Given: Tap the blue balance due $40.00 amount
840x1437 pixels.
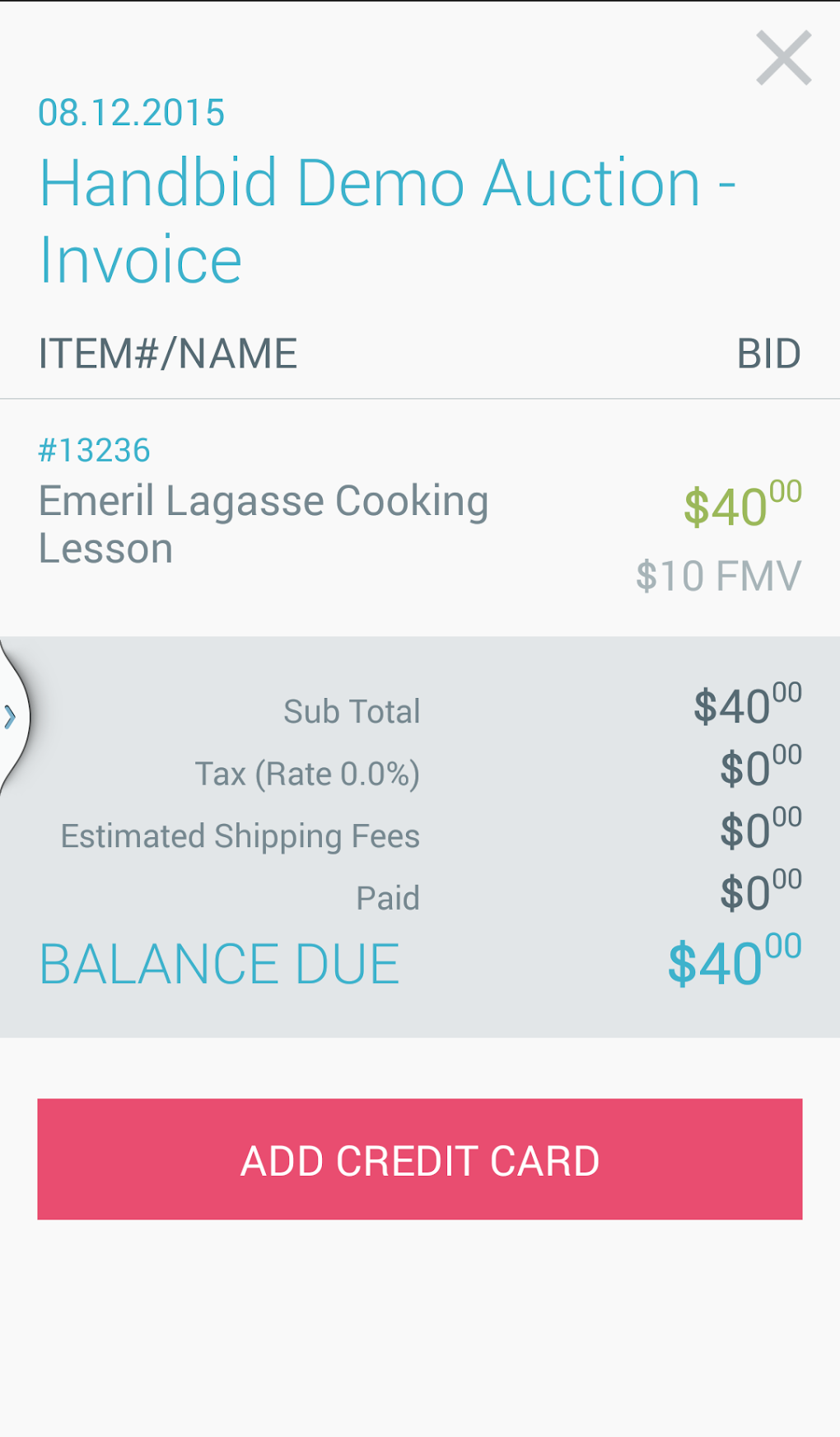Looking at the screenshot, I should 734,962.
